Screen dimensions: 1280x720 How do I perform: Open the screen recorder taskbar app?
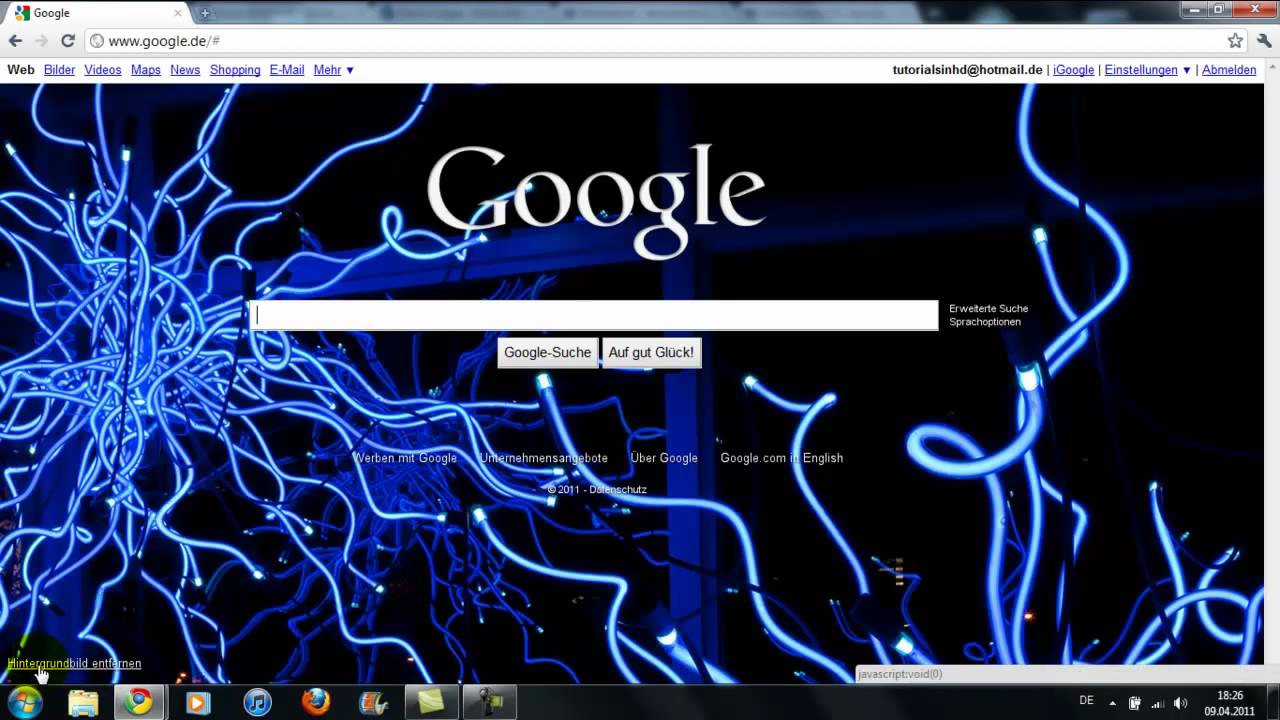click(x=489, y=702)
